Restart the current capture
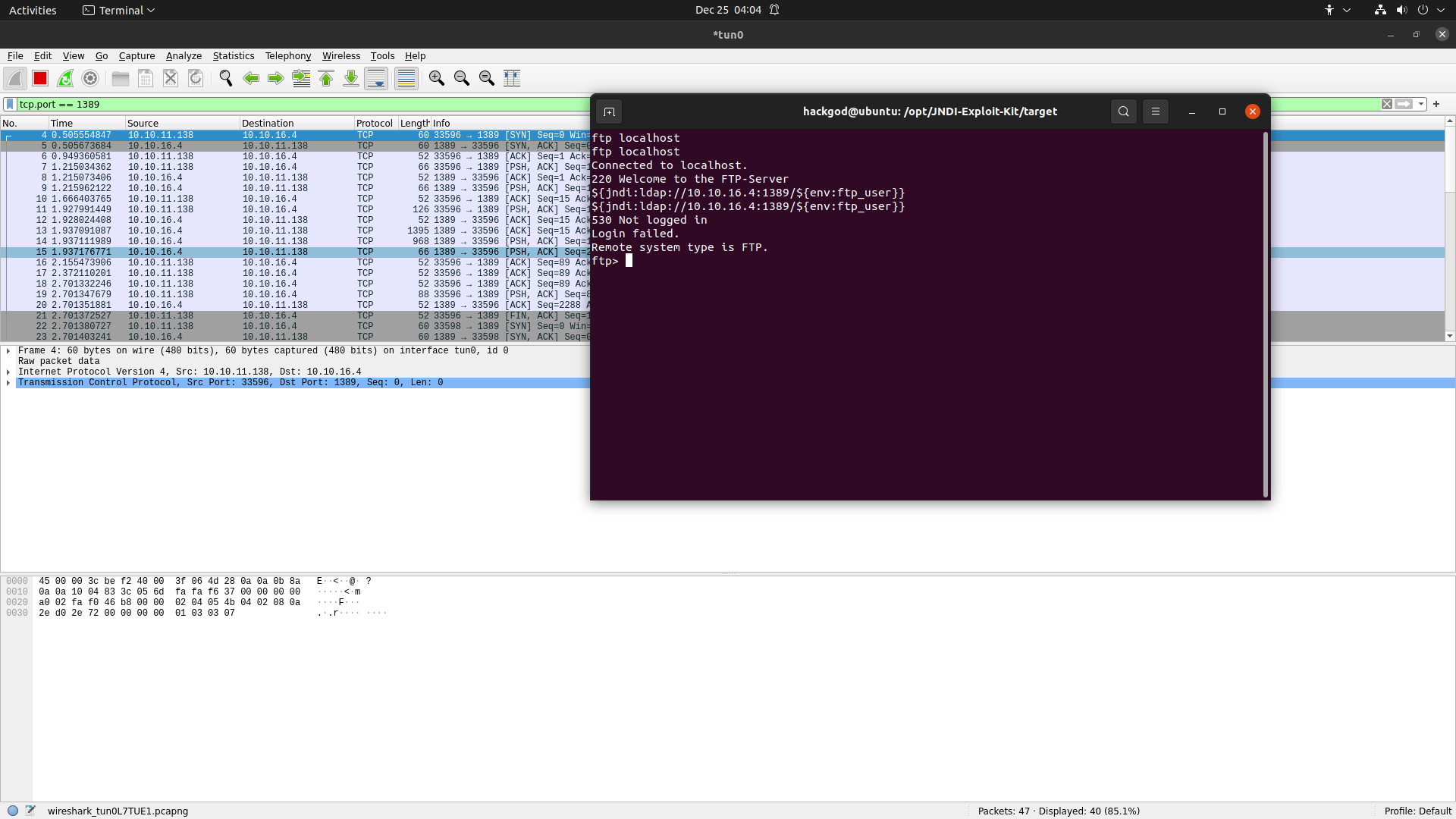1456x819 pixels. coord(65,78)
